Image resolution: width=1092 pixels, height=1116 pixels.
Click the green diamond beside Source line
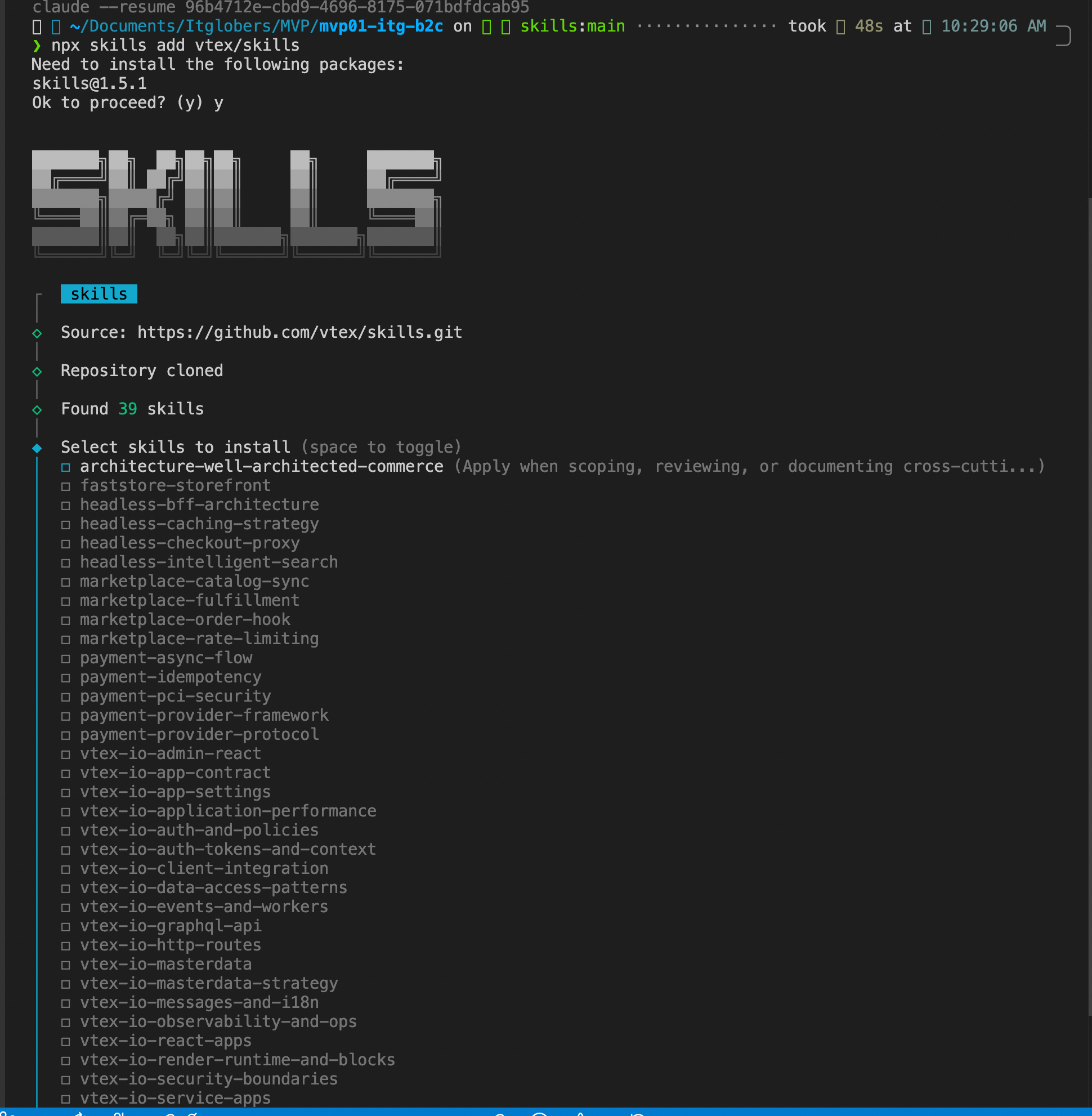[37, 333]
